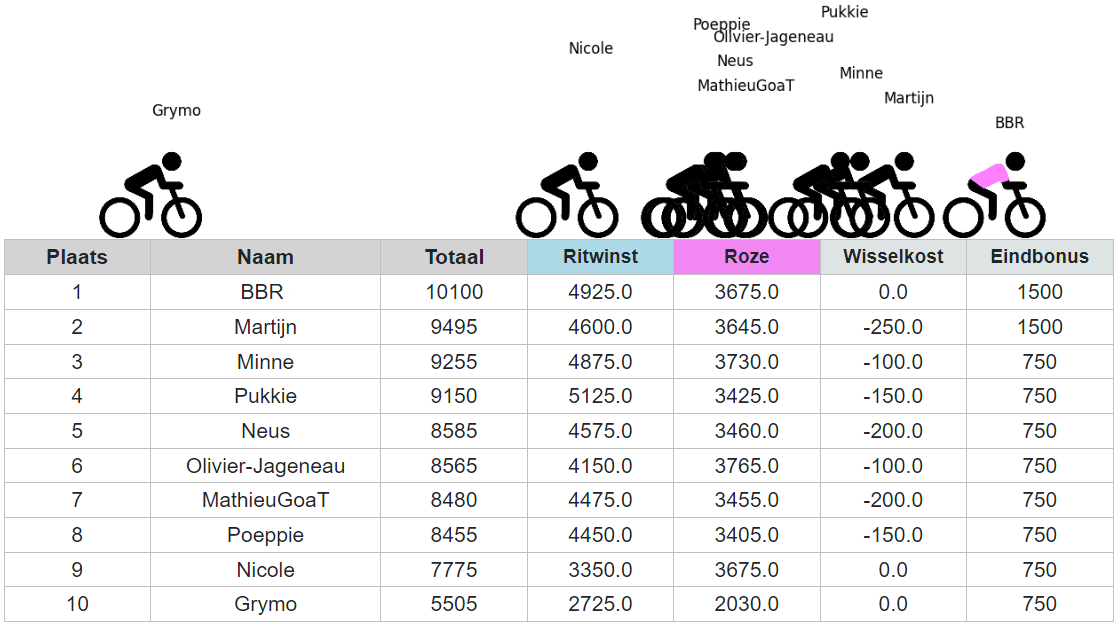The image size is (1118, 625).
Task: Select BBR in the Naam column
Action: [265, 292]
